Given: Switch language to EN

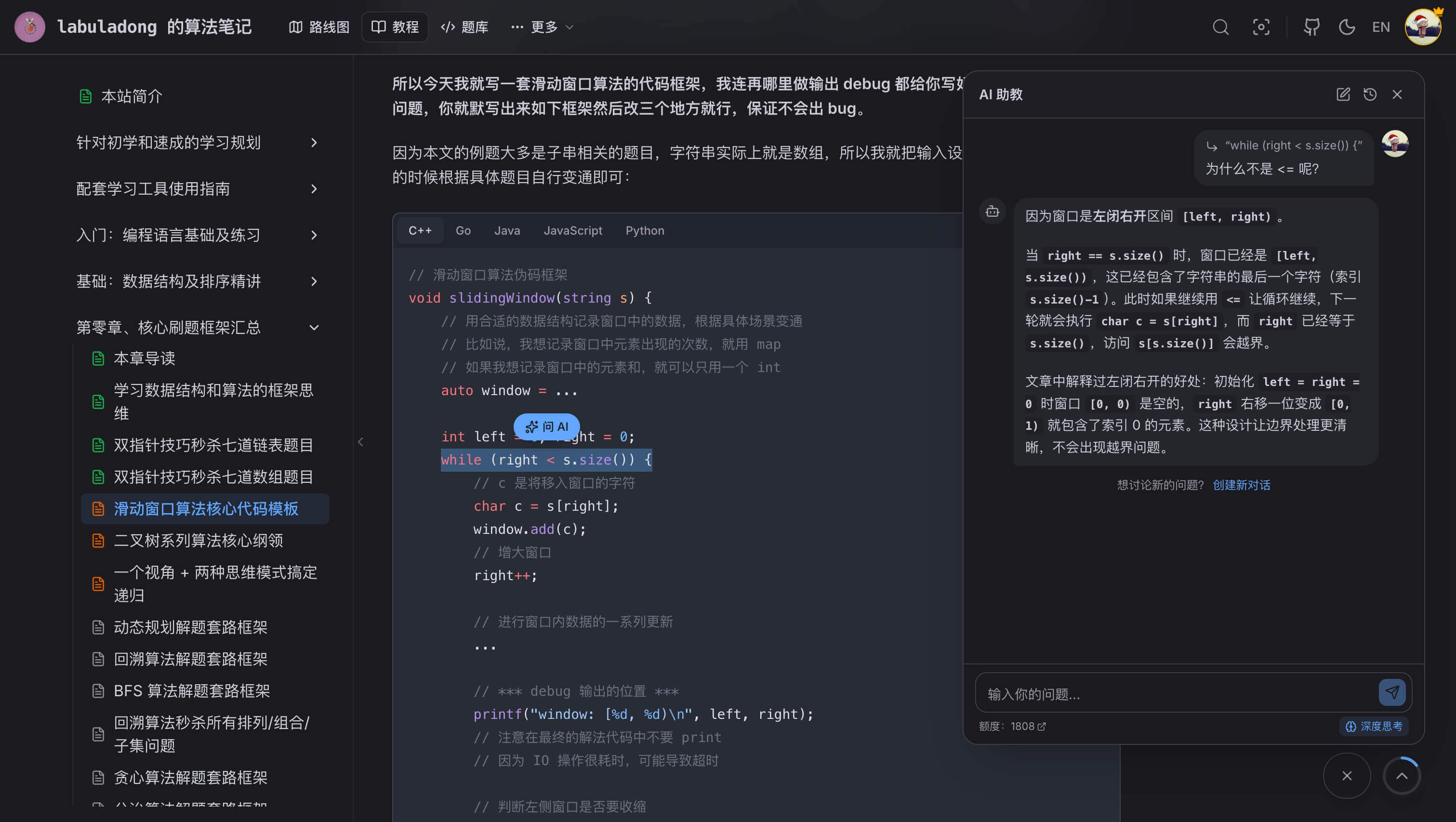Looking at the screenshot, I should pos(1381,27).
